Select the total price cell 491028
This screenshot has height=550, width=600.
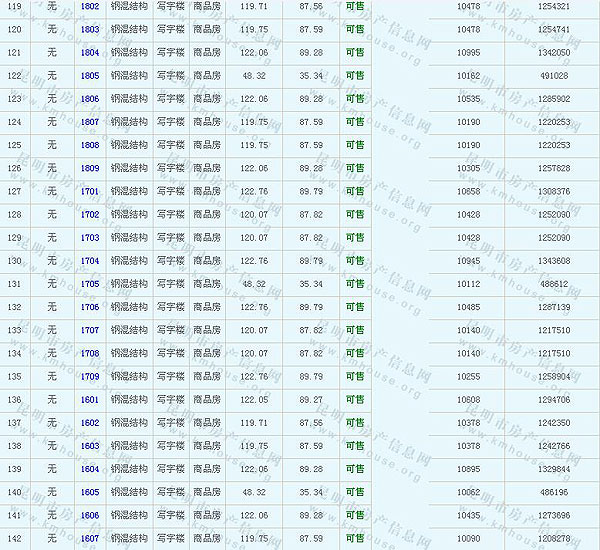(x=553, y=75)
